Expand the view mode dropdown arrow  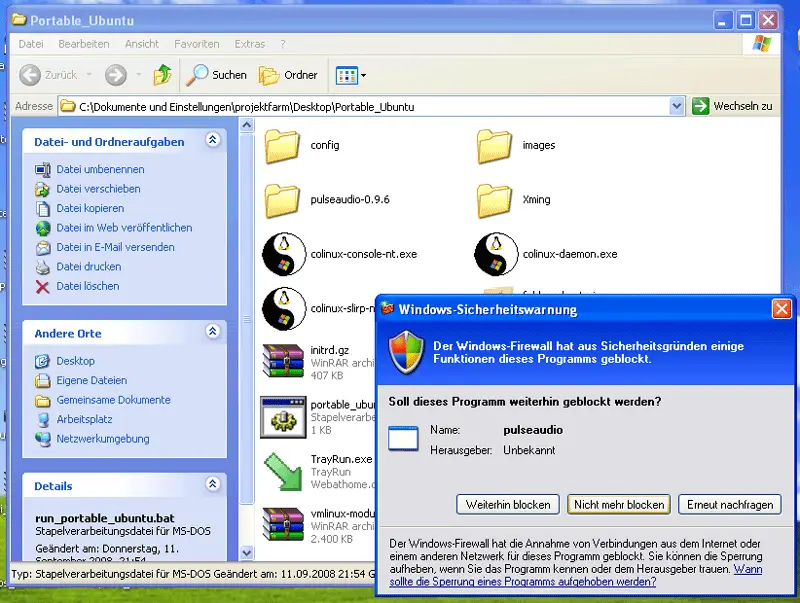(363, 76)
